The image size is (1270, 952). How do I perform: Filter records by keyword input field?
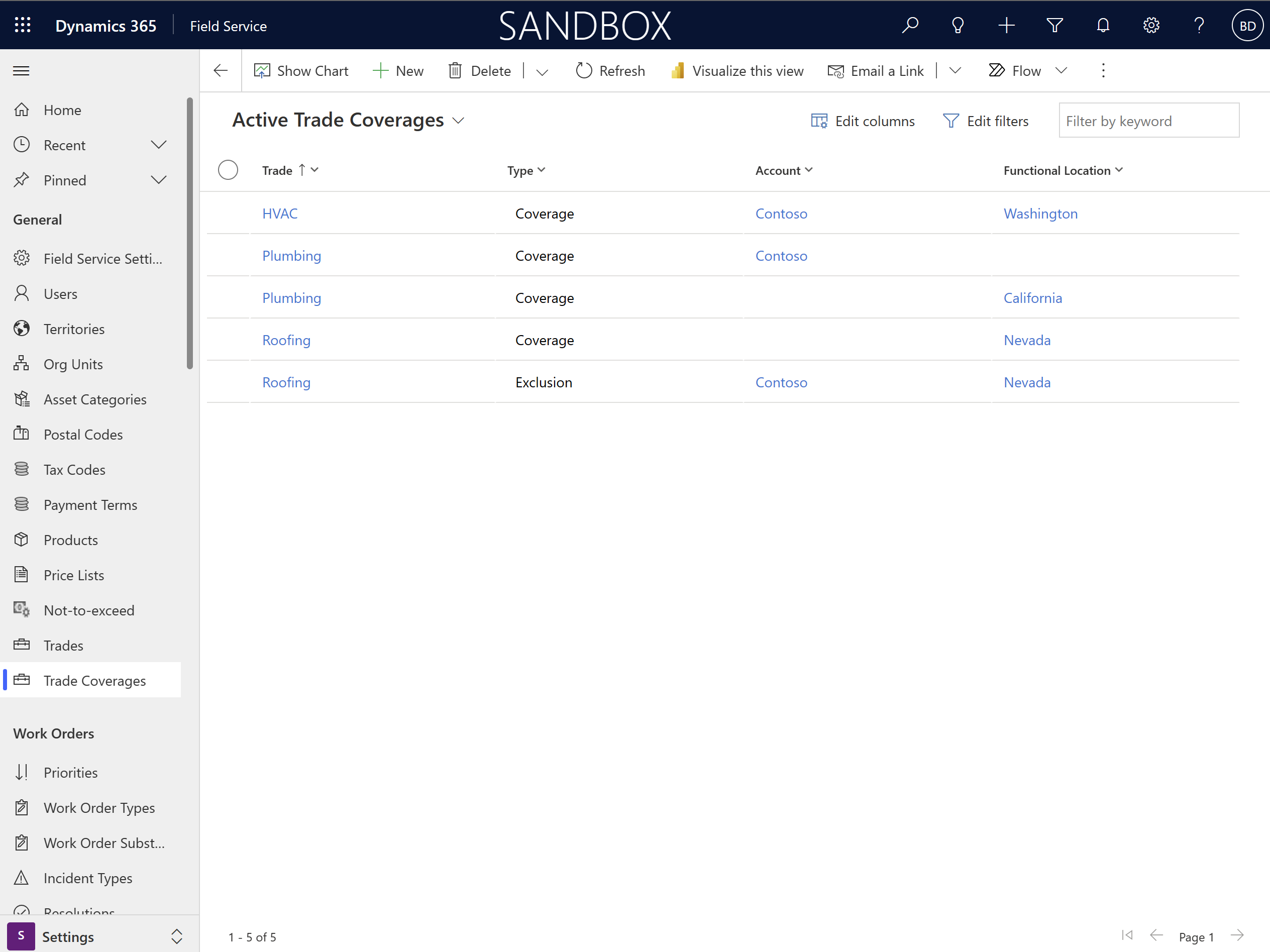[x=1148, y=120]
